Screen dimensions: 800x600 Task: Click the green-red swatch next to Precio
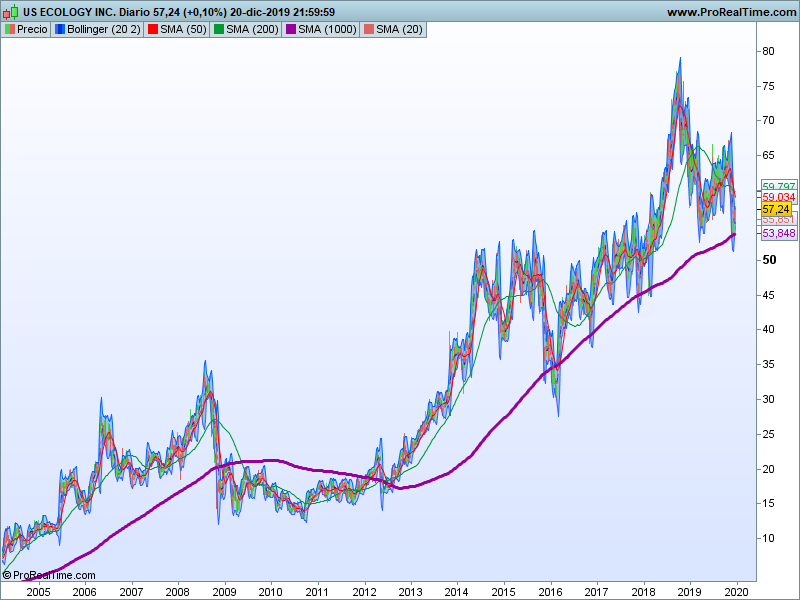pyautogui.click(x=10, y=30)
